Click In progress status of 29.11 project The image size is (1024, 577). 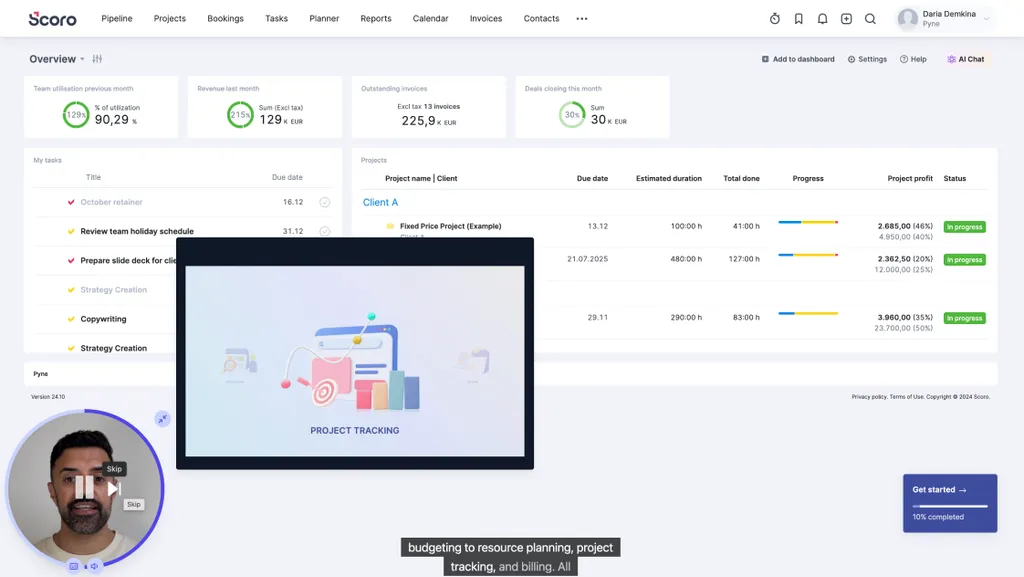965,318
